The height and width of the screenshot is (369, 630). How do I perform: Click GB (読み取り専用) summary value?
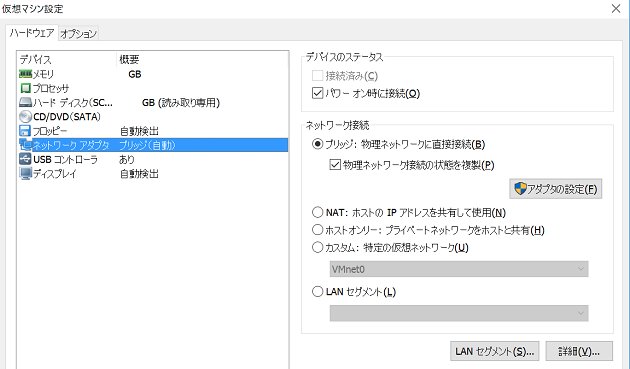click(x=181, y=102)
